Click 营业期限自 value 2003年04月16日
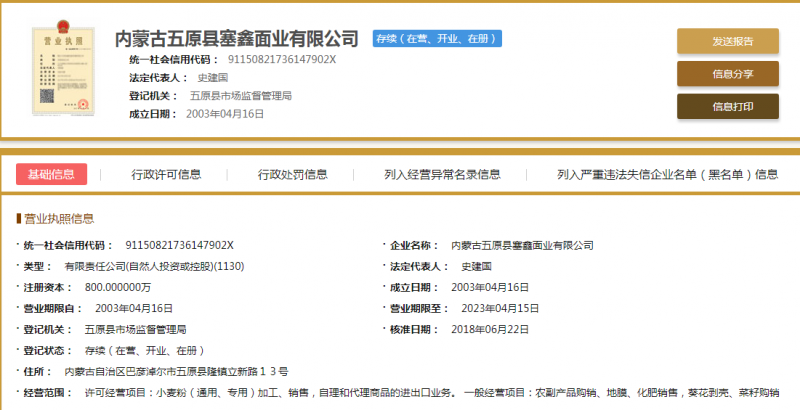800x410 pixels. point(134,309)
